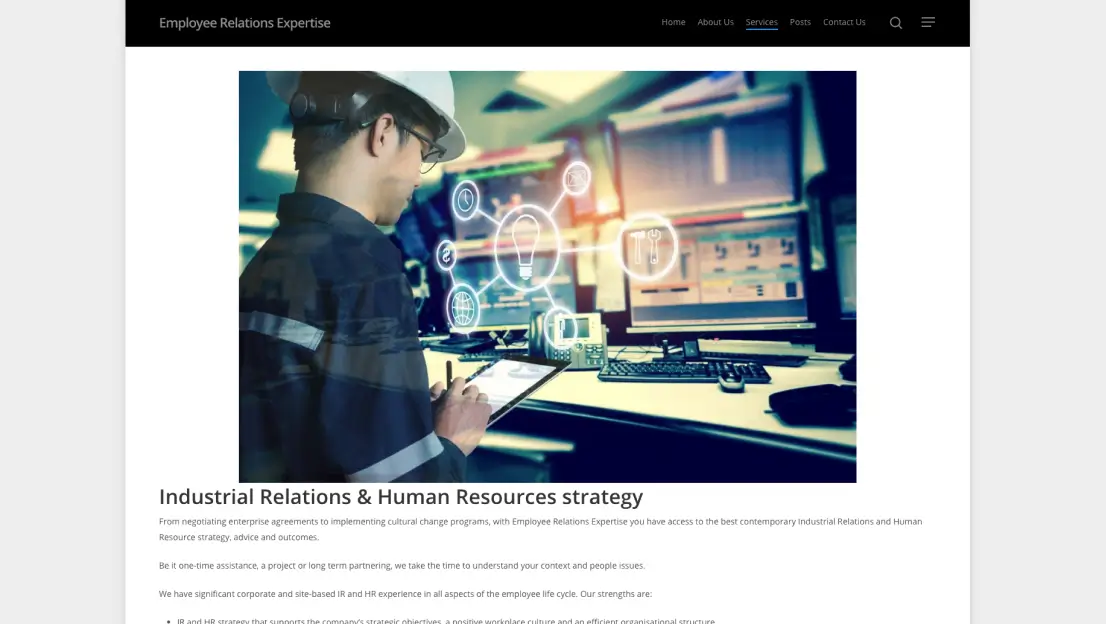Image resolution: width=1106 pixels, height=624 pixels.
Task: Click the lightbulb icon in hero image
Action: tap(526, 247)
